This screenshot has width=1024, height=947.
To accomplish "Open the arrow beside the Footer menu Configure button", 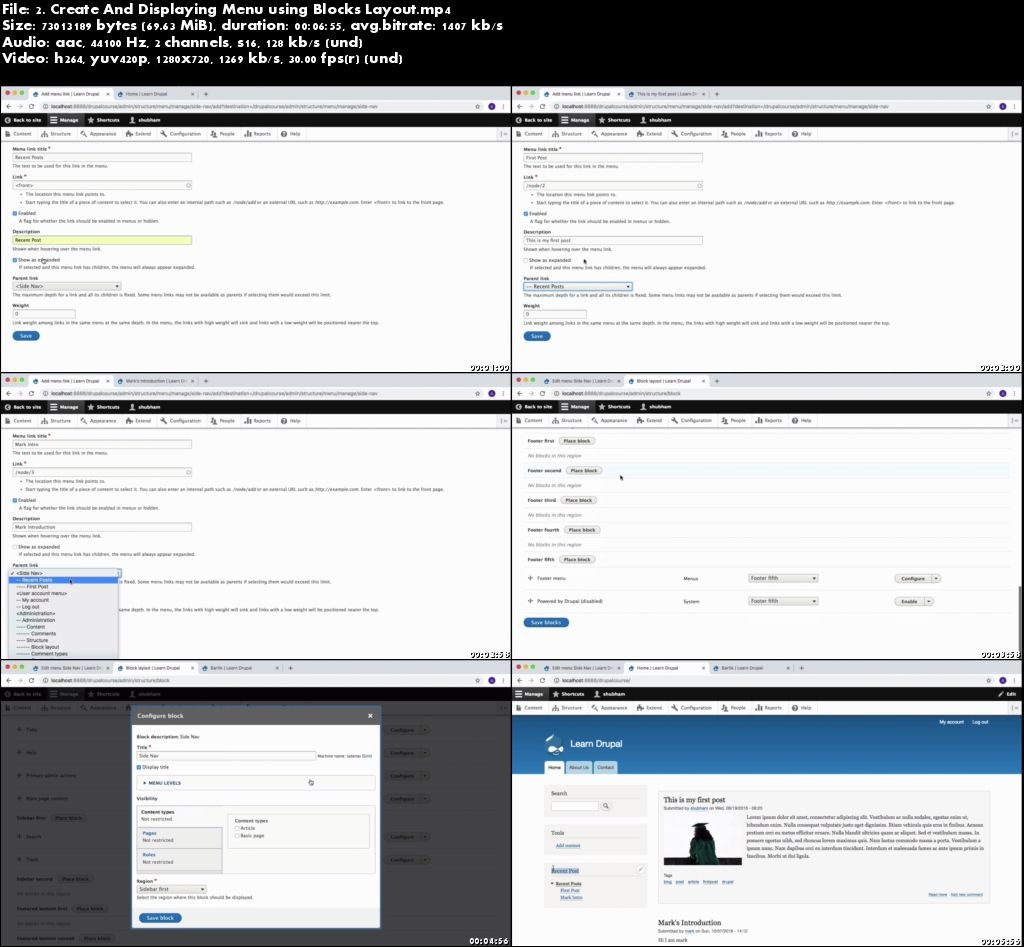I will pyautogui.click(x=936, y=579).
